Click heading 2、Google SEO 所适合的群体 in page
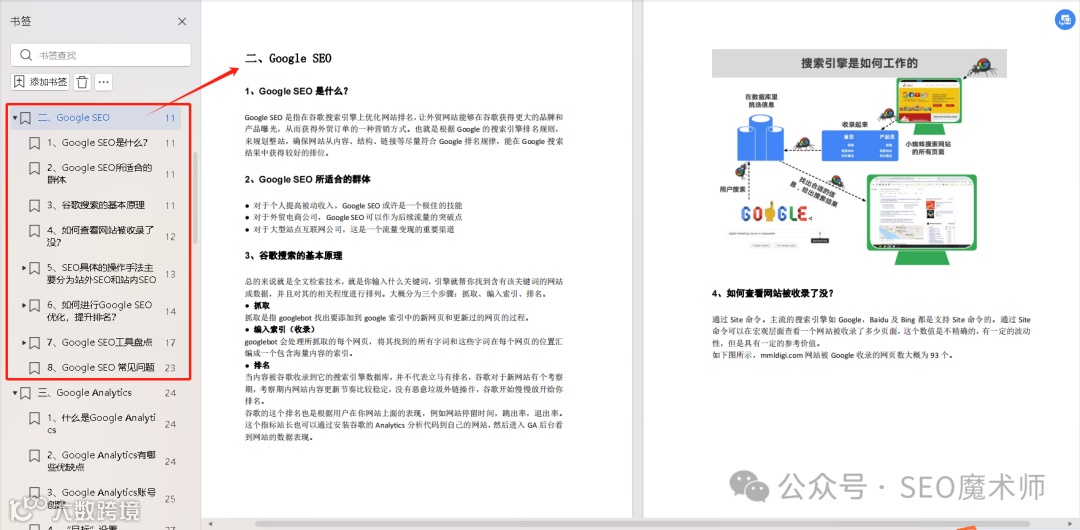The width and height of the screenshot is (1080, 530). (x=307, y=180)
